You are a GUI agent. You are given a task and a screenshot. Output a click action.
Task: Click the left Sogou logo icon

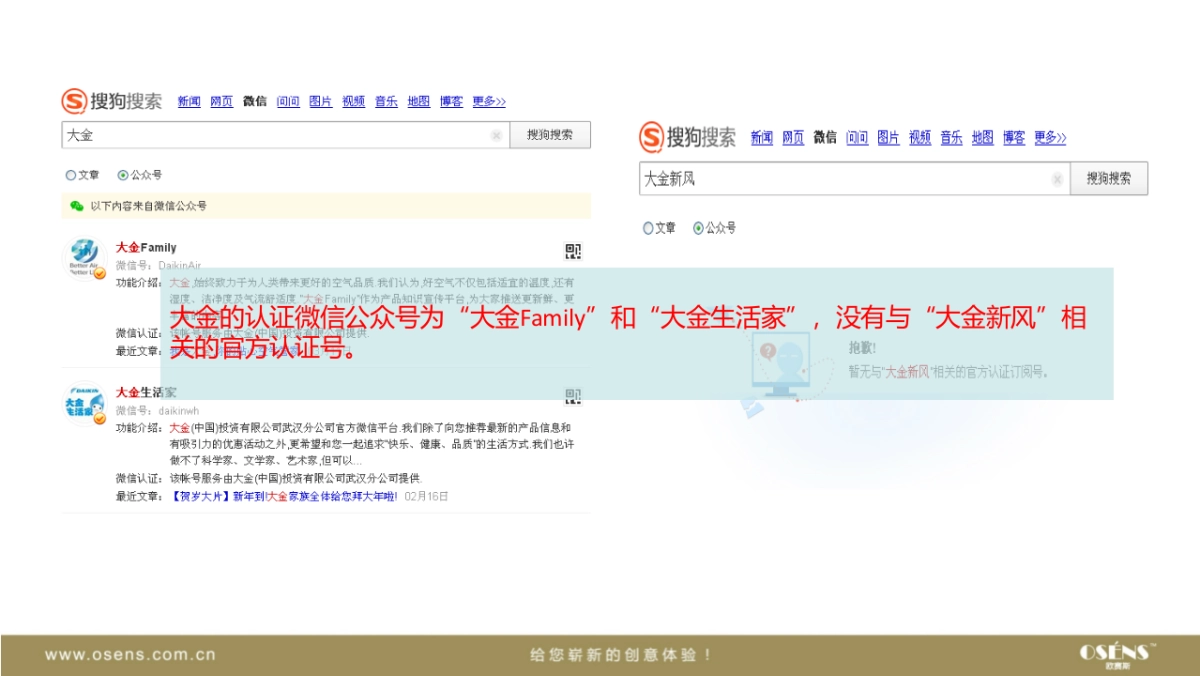click(x=76, y=101)
